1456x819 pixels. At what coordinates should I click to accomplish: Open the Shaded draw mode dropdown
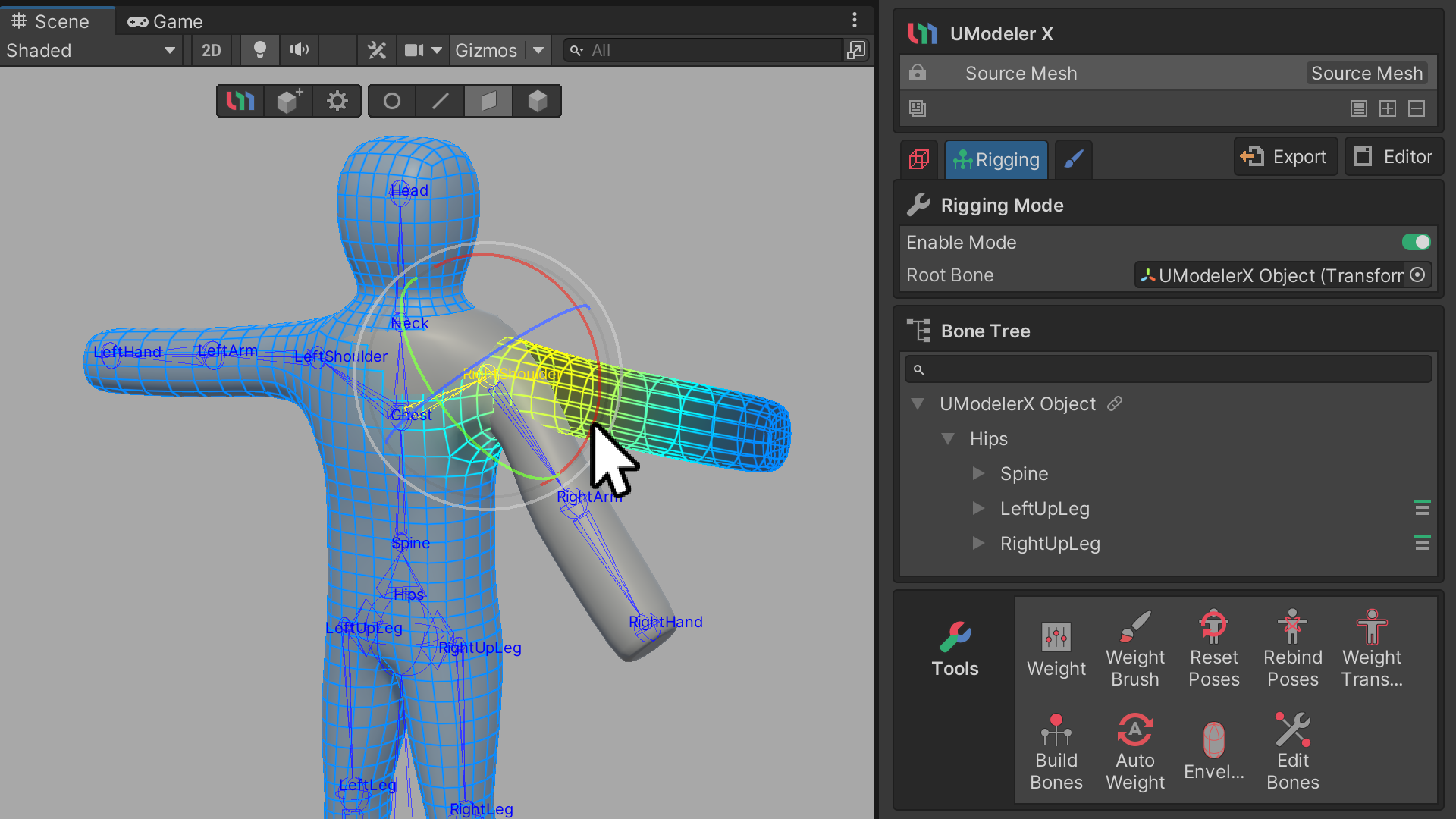click(x=91, y=50)
